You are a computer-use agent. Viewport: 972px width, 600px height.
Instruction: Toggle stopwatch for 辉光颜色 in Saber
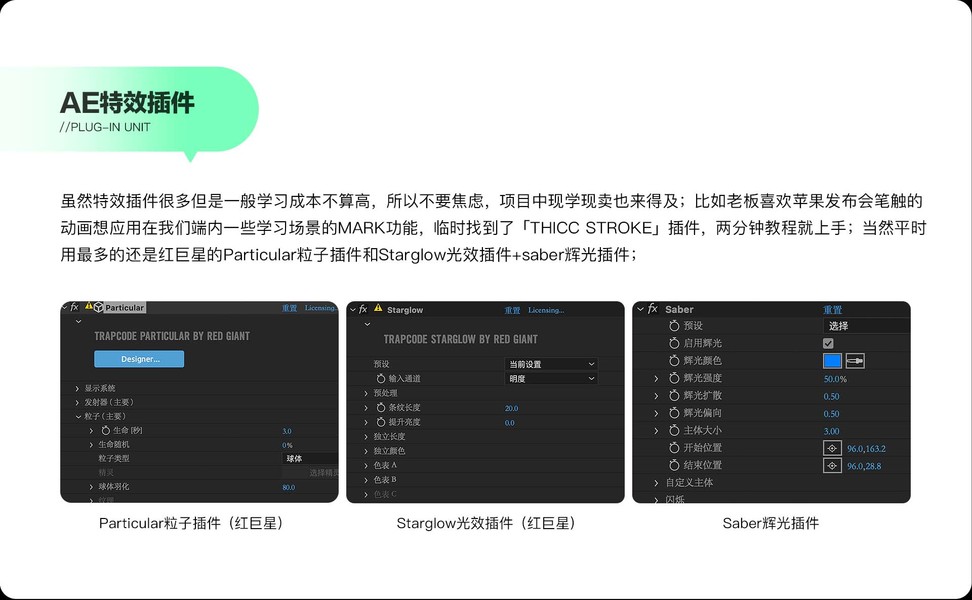tap(674, 360)
